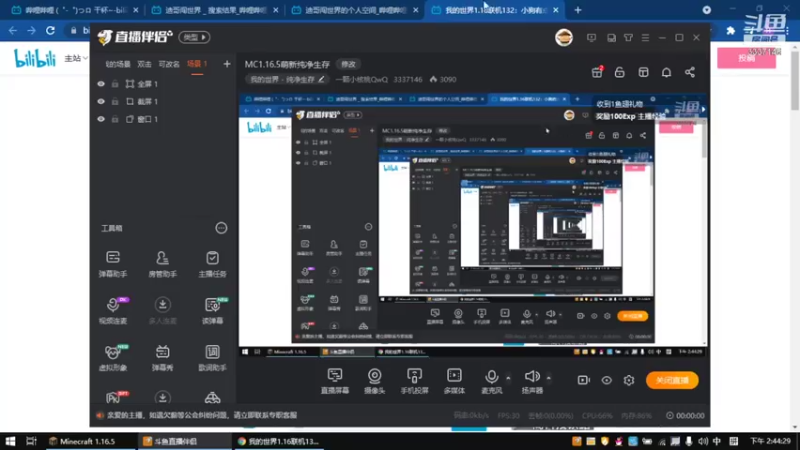Click the system clock in taskbar
800x450 pixels.
[770, 441]
